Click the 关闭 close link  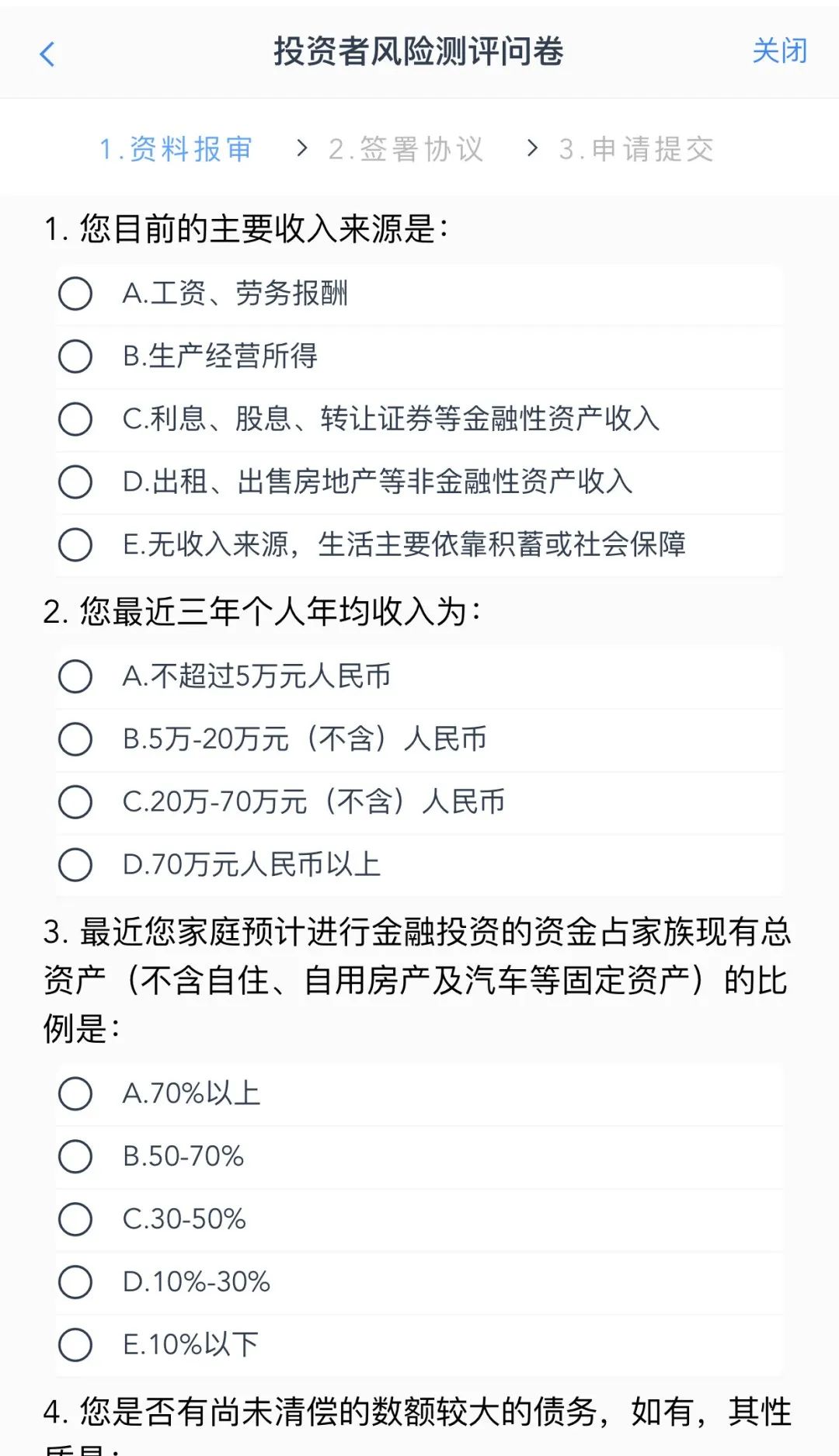coord(779,51)
